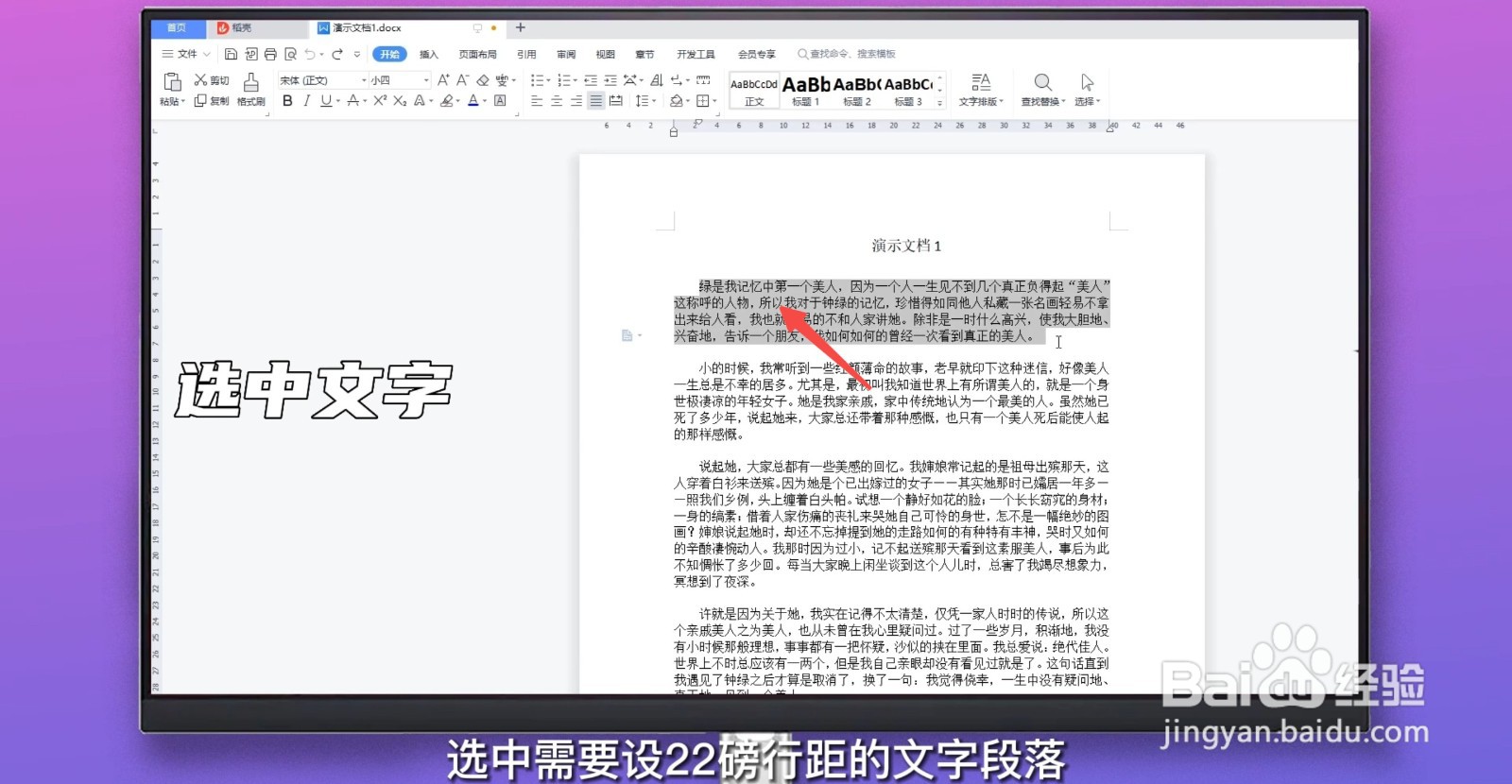The image size is (1512, 784).
Task: Click the Redo arrow icon
Action: [337, 54]
